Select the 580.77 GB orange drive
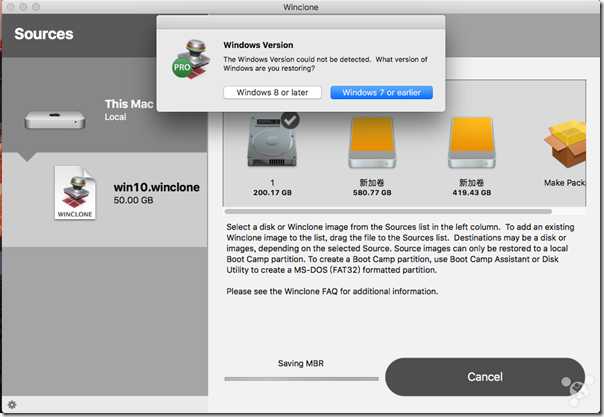604x417 pixels. pyautogui.click(x=372, y=142)
